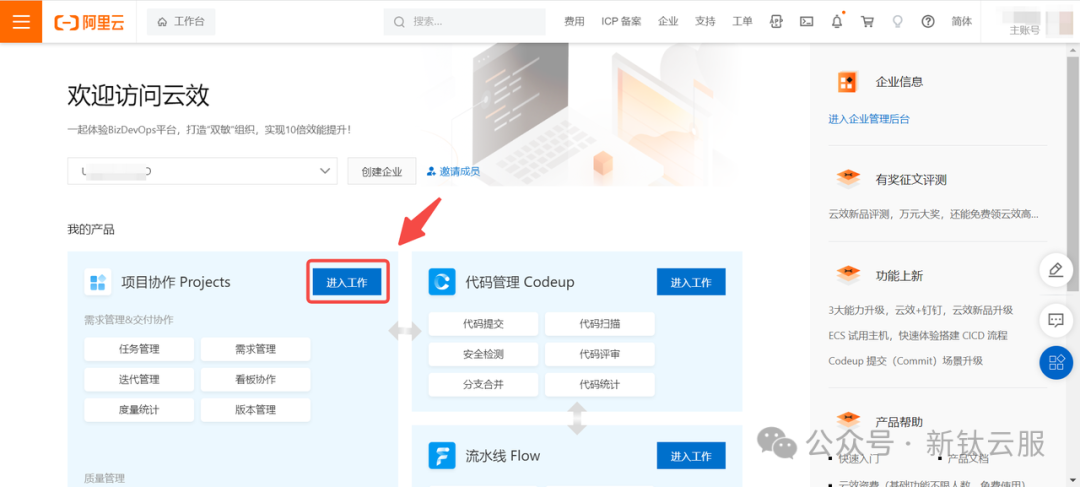Open 版本管理 under Projects
The image size is (1080, 487).
coord(256,410)
